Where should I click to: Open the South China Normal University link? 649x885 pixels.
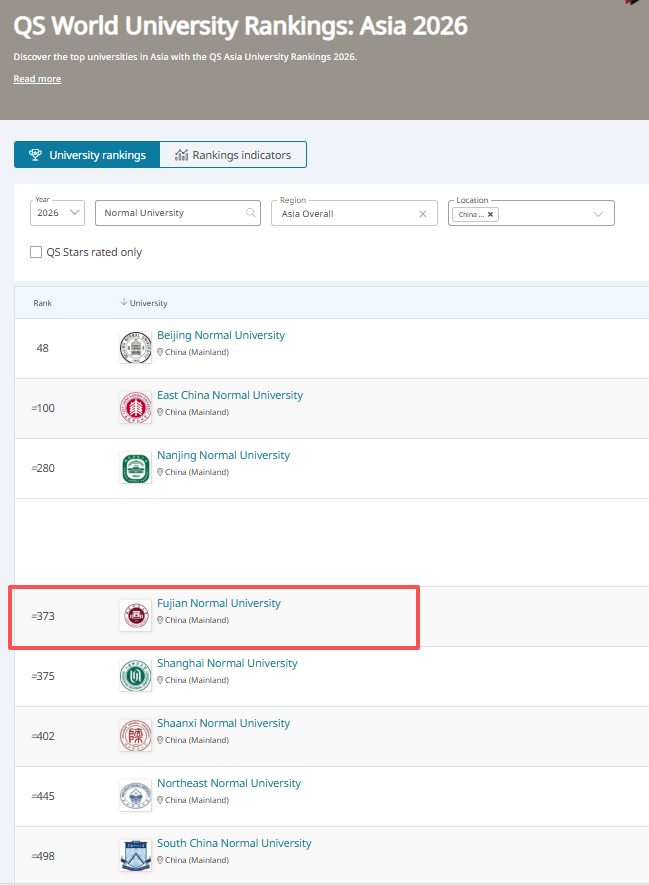(x=234, y=843)
